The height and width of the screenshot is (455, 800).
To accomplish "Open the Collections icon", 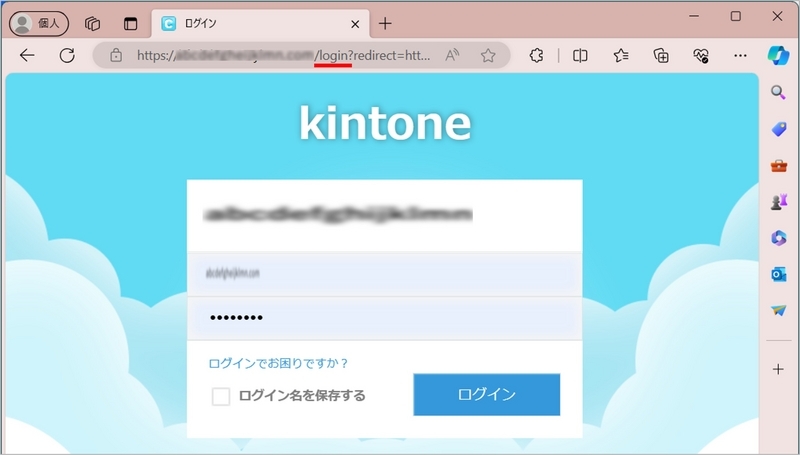I will [x=661, y=55].
